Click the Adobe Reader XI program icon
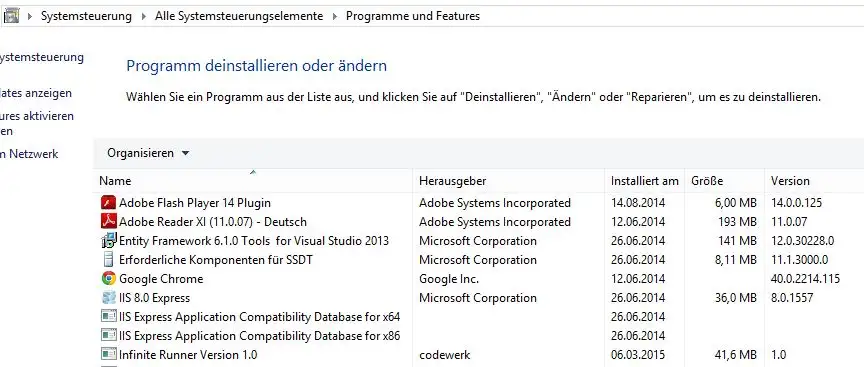The image size is (864, 367). coord(109,222)
